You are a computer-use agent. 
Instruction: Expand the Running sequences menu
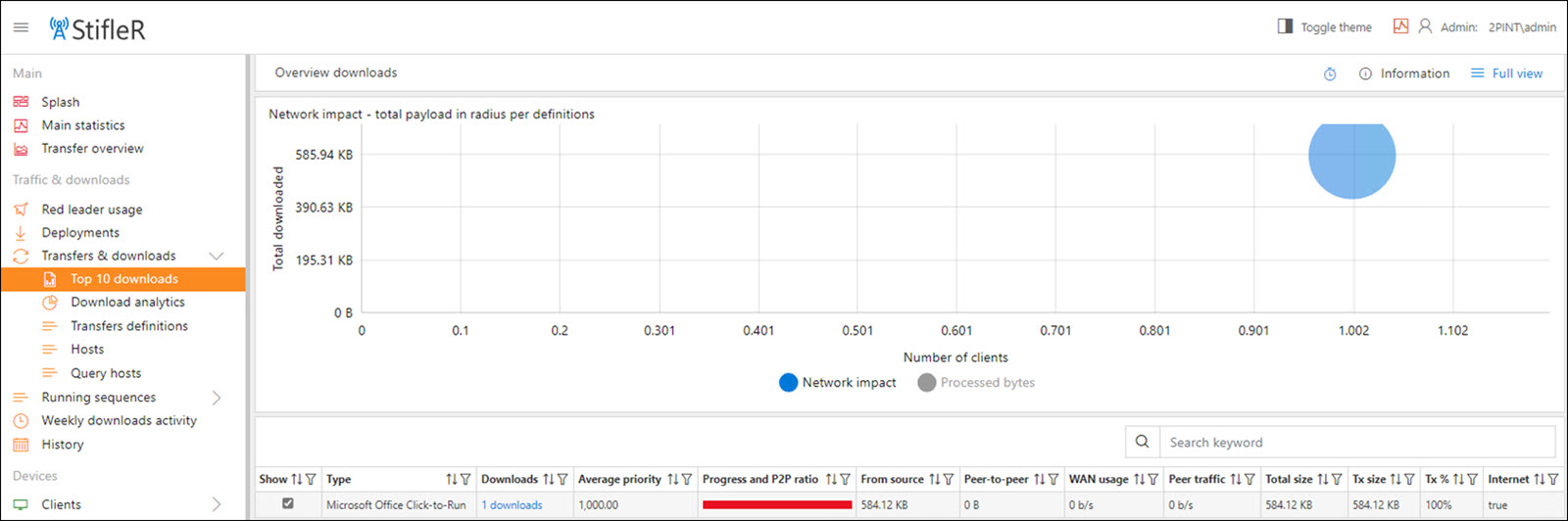[x=217, y=398]
